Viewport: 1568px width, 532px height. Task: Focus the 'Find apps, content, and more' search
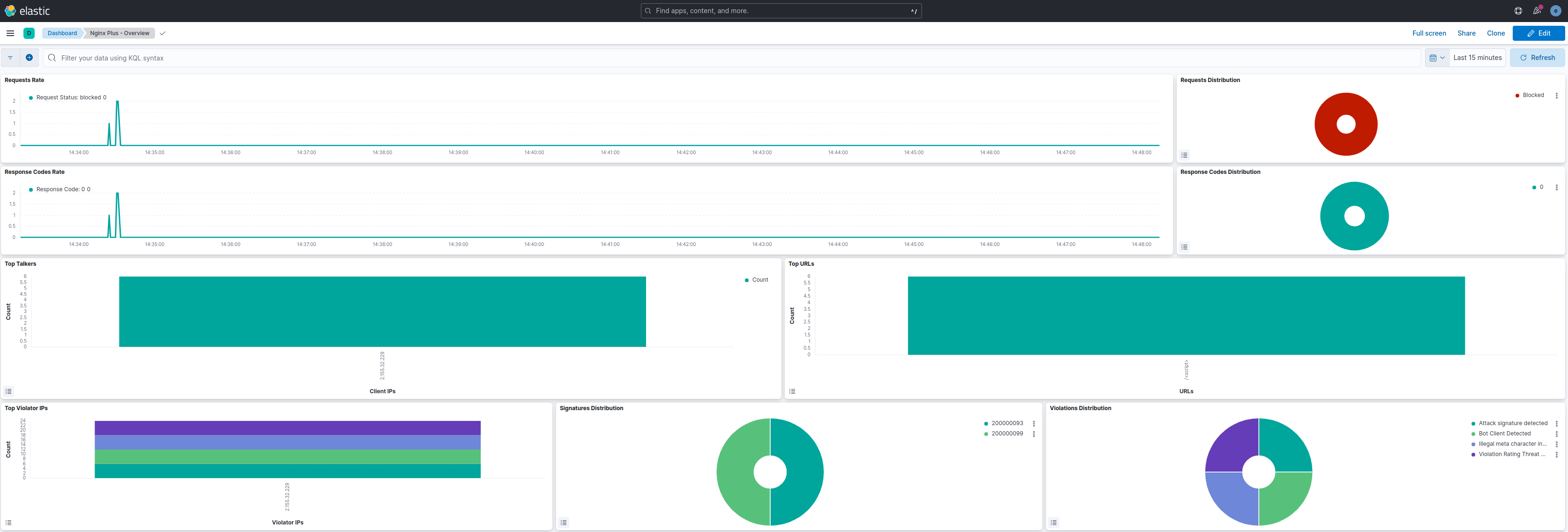coord(781,11)
